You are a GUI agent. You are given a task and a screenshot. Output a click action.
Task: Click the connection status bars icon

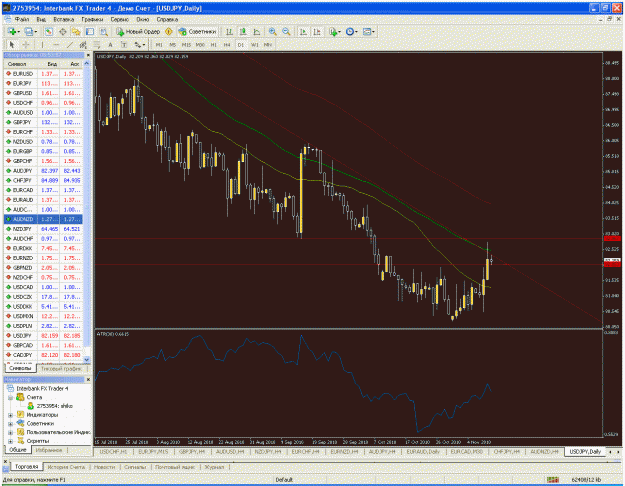[553, 480]
